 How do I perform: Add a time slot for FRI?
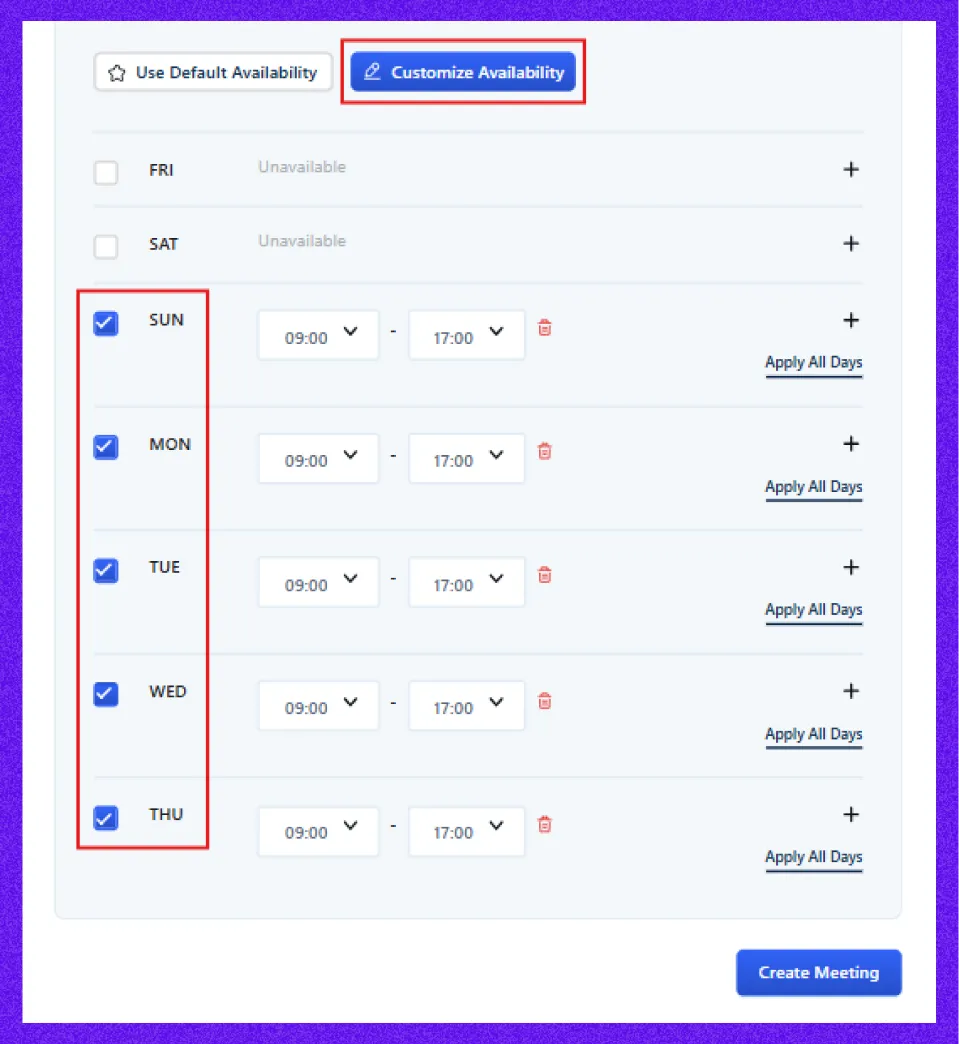coord(850,170)
